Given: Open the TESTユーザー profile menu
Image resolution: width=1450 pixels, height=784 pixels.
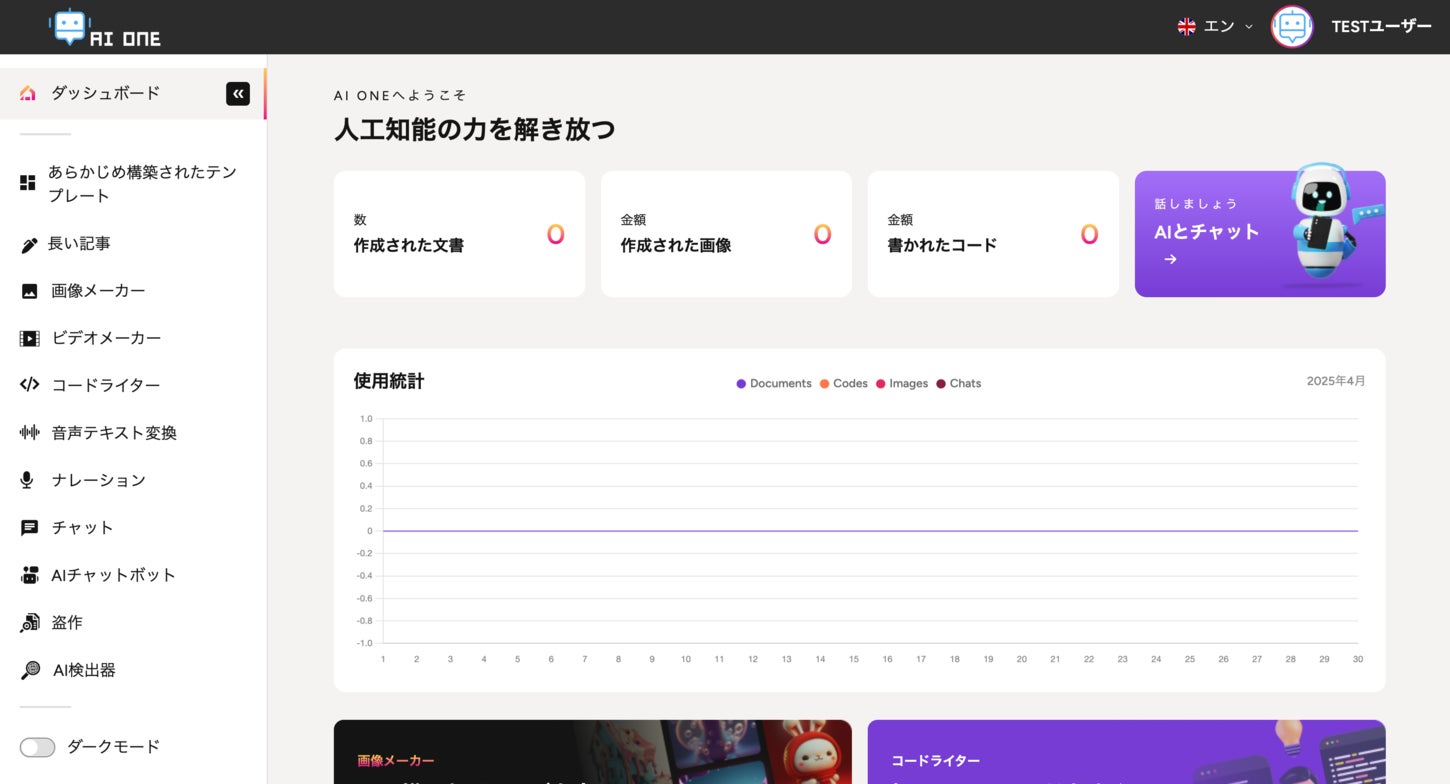Looking at the screenshot, I should [1351, 27].
